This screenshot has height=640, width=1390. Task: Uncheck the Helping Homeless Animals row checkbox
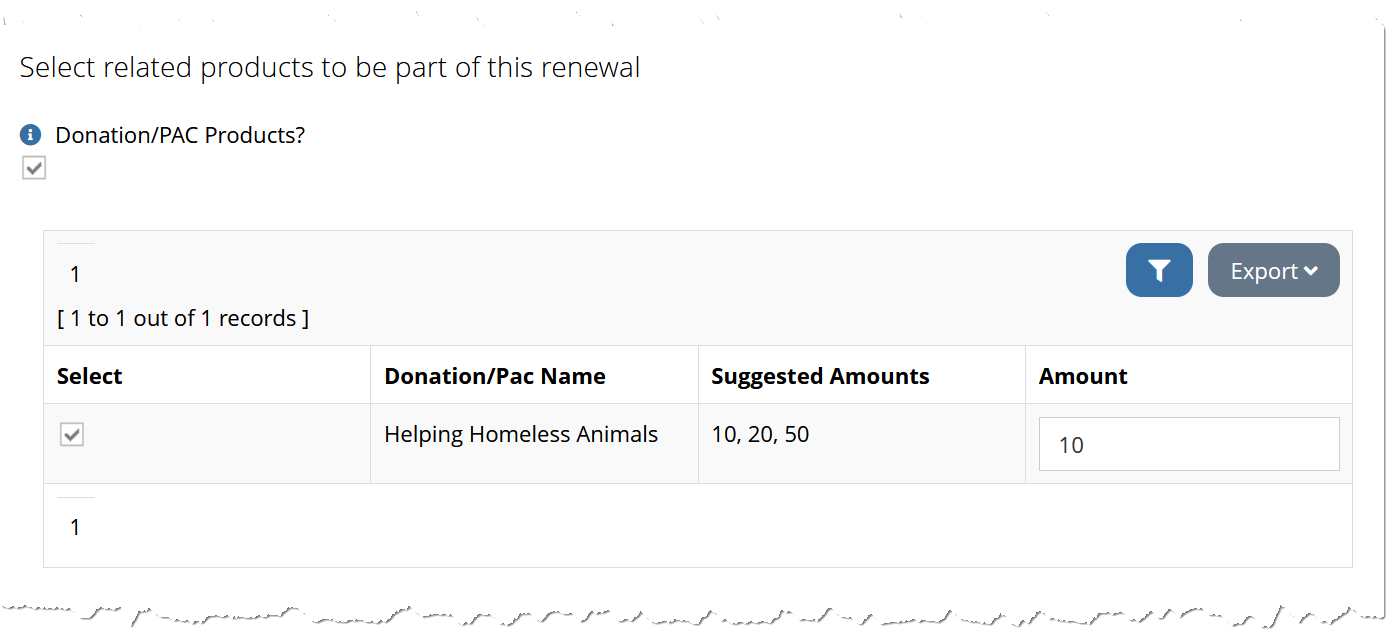tap(72, 434)
